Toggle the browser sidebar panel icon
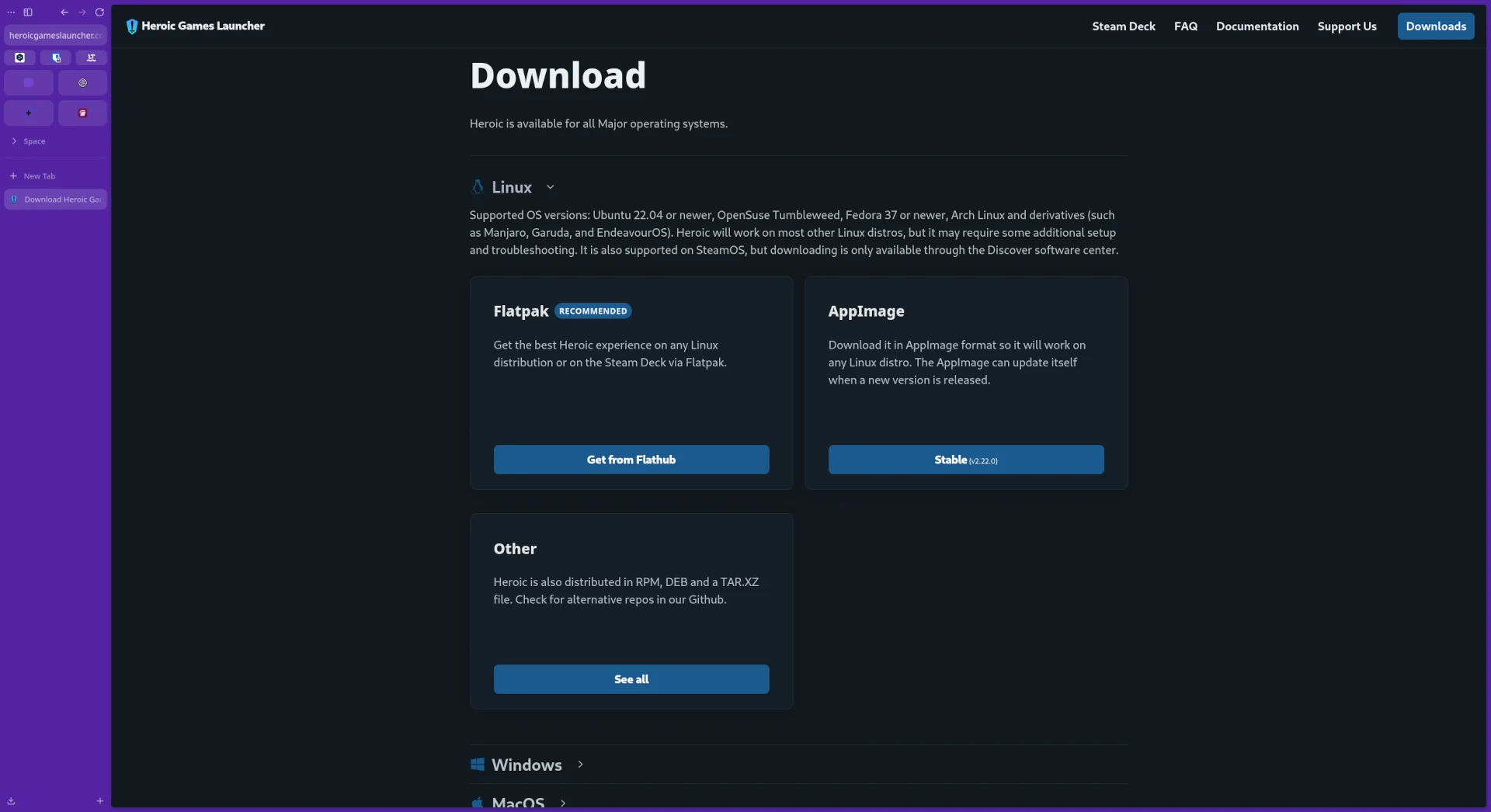This screenshot has height=812, width=1491. click(x=28, y=12)
